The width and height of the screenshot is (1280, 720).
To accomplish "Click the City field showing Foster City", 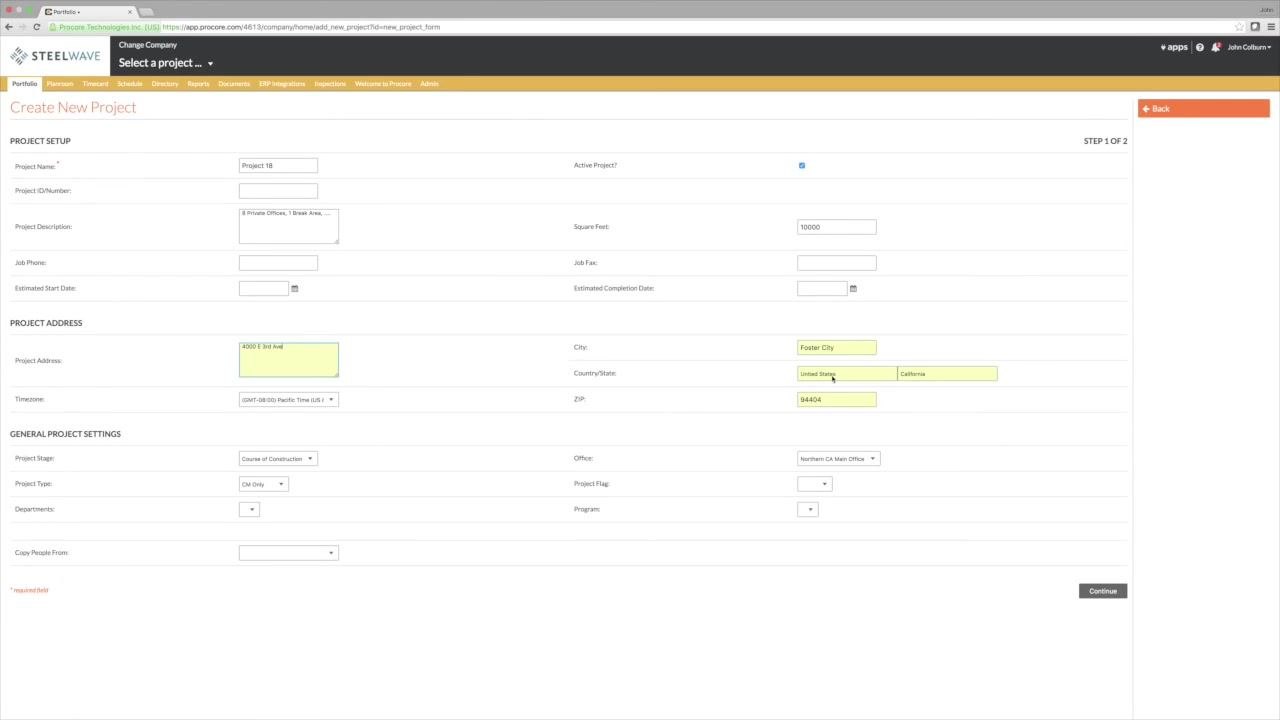I will pyautogui.click(x=837, y=348).
